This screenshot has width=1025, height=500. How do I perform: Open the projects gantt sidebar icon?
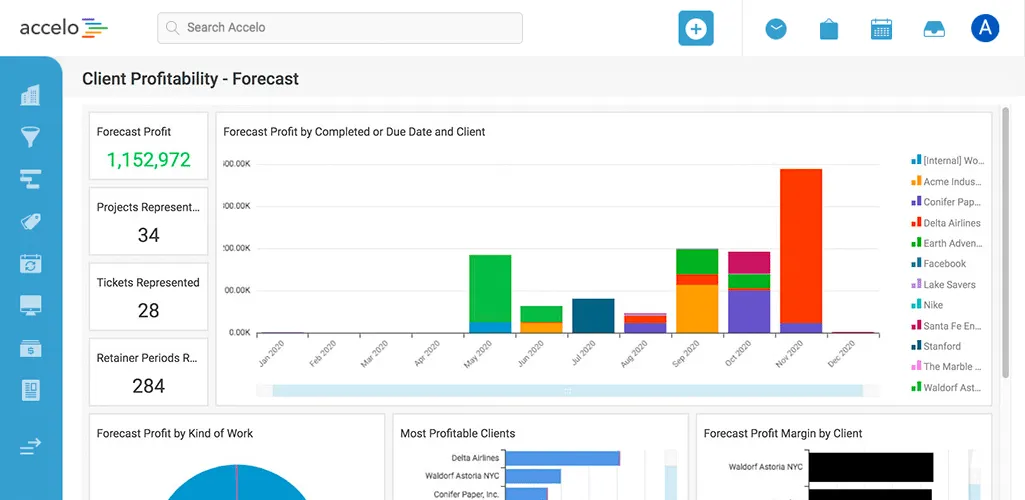pyautogui.click(x=31, y=179)
